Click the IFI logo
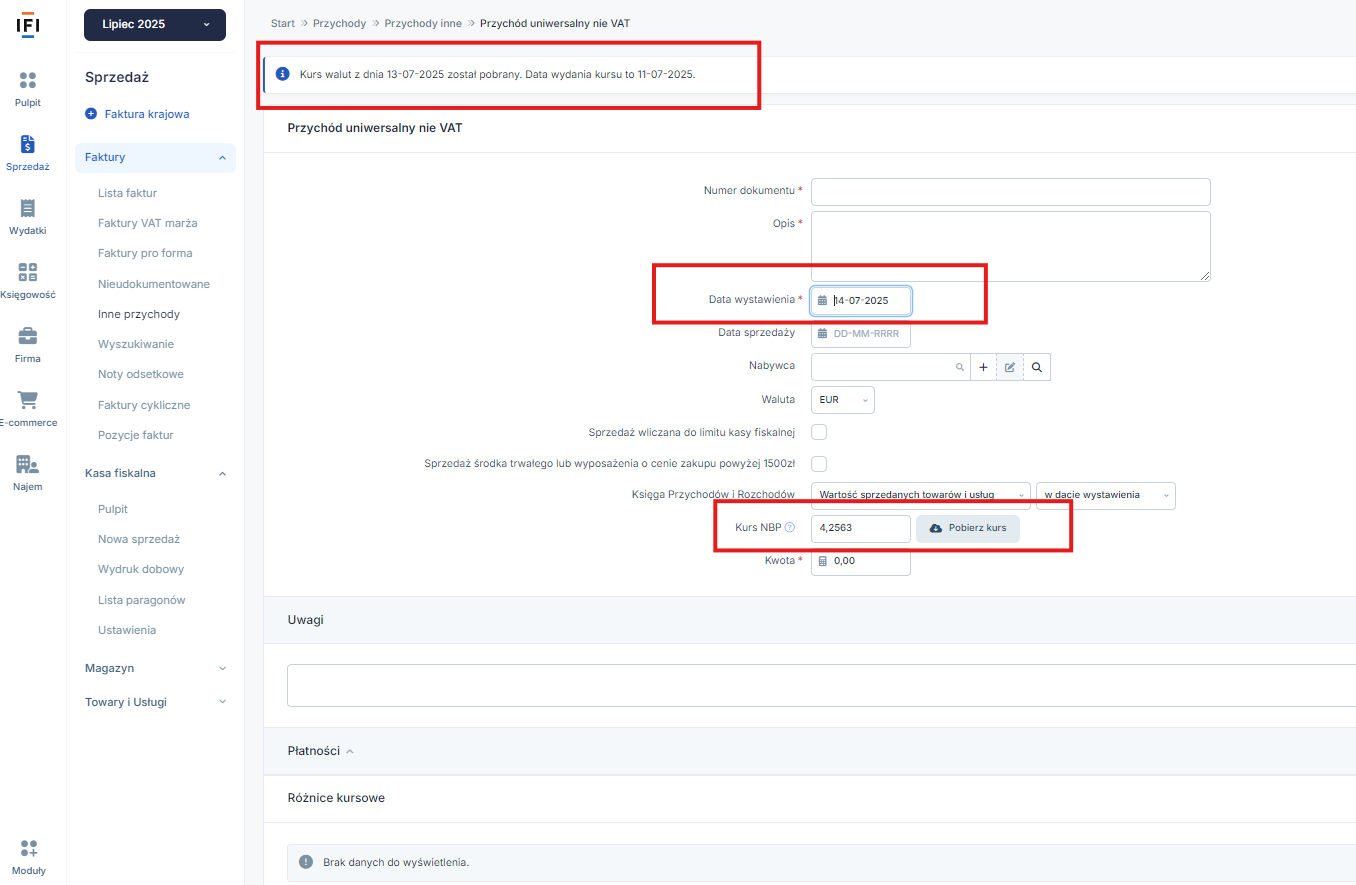Image resolution: width=1356 pixels, height=885 pixels. click(x=28, y=25)
